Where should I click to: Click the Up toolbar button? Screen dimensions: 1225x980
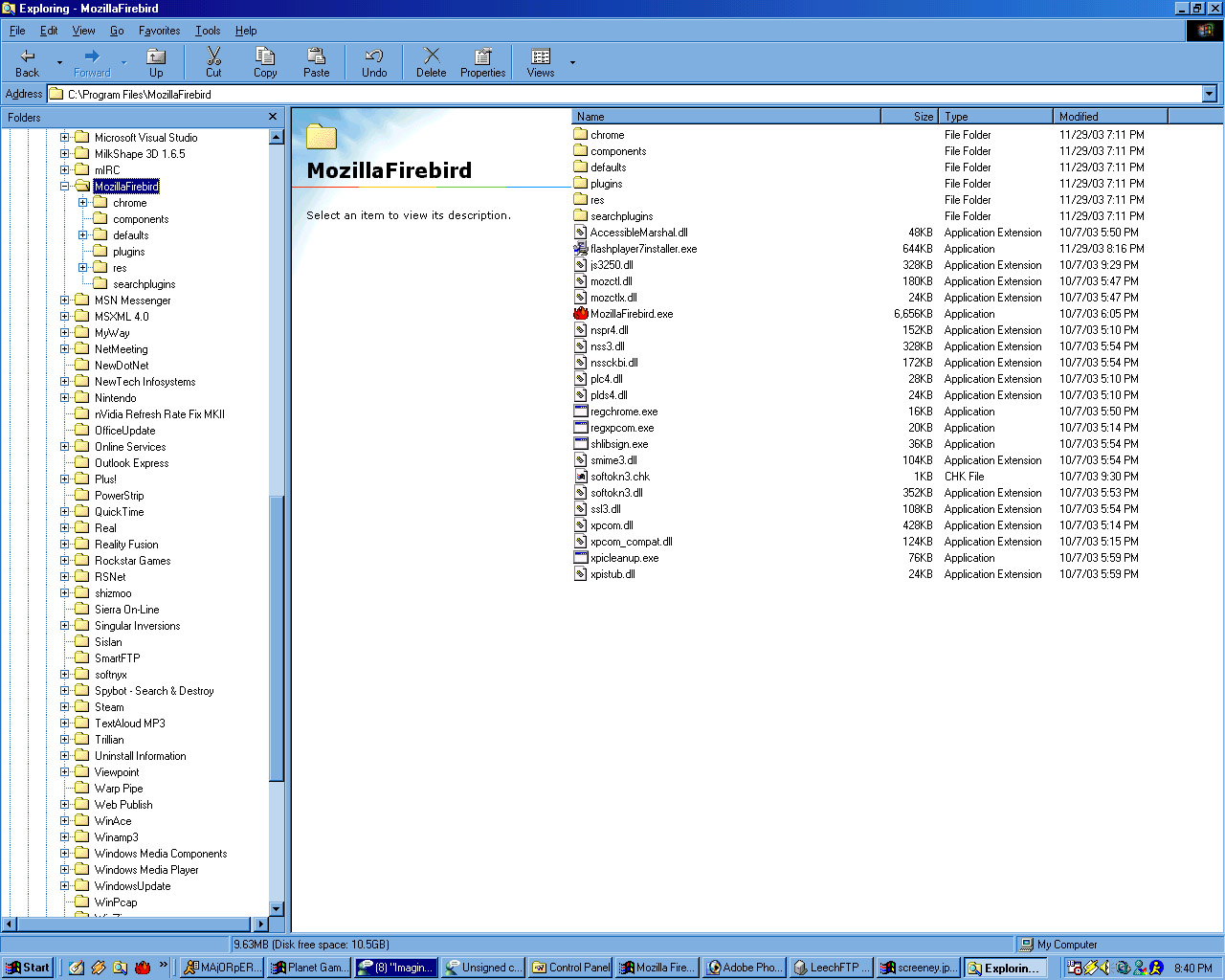click(x=156, y=63)
